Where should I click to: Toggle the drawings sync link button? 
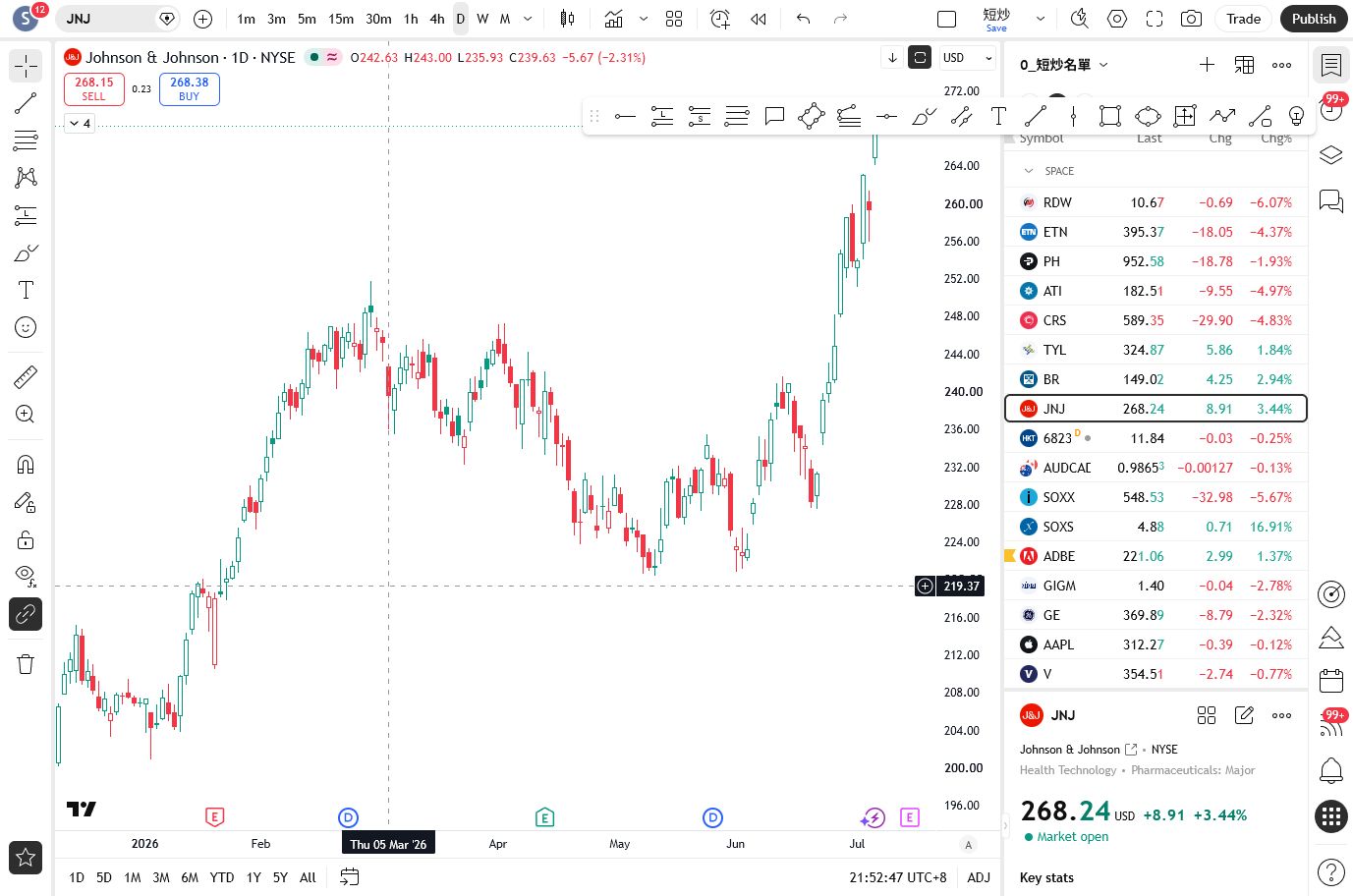[26, 614]
